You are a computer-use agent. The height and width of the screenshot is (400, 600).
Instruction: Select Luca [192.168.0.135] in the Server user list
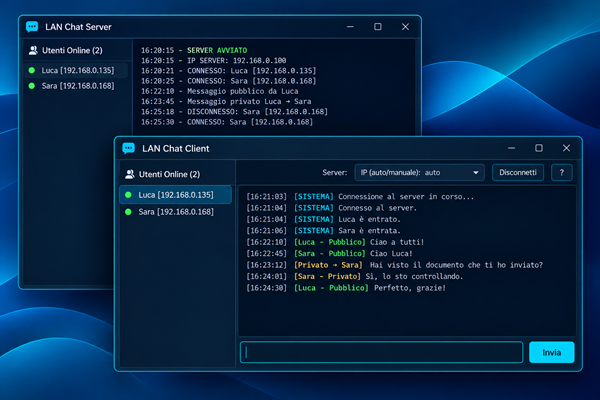click(76, 70)
